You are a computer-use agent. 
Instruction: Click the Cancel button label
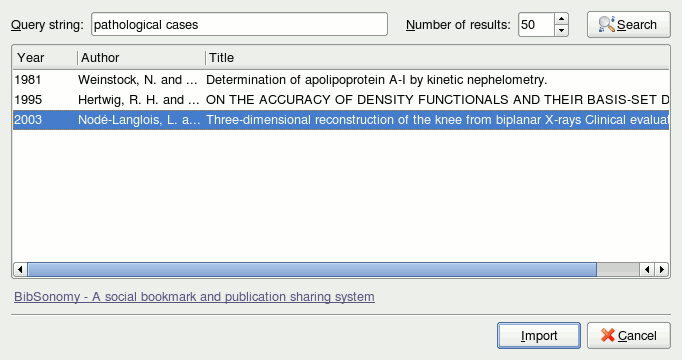637,336
